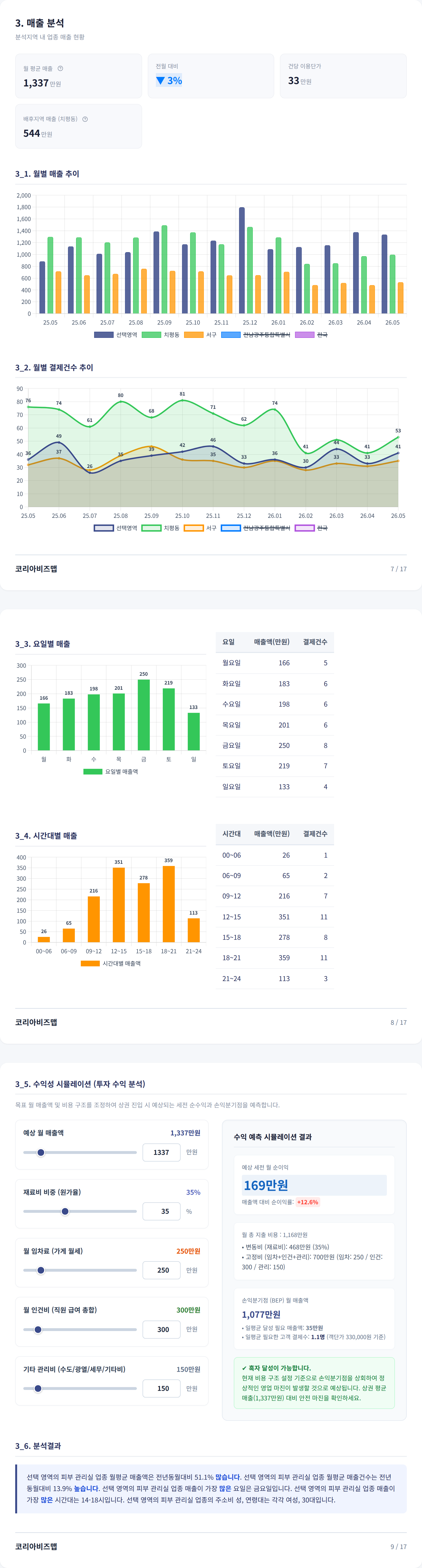Click the 월 임차료 (가게 월세) slider handle

pyautogui.click(x=41, y=1270)
